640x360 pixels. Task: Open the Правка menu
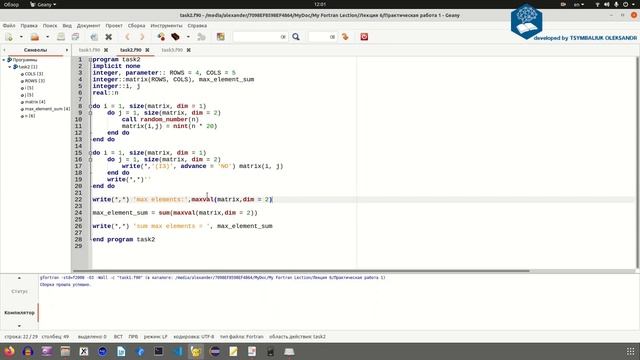click(x=29, y=26)
